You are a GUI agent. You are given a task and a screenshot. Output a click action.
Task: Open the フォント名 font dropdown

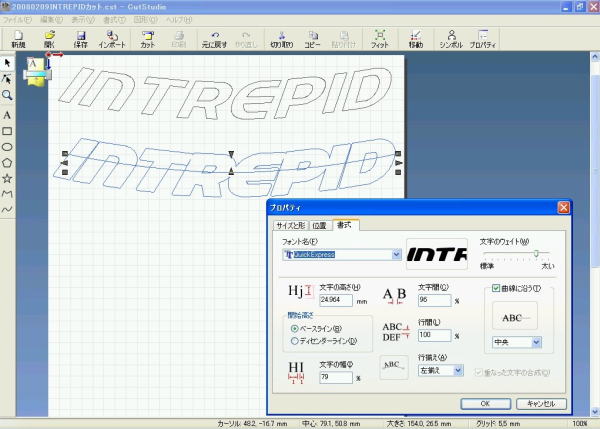[396, 254]
